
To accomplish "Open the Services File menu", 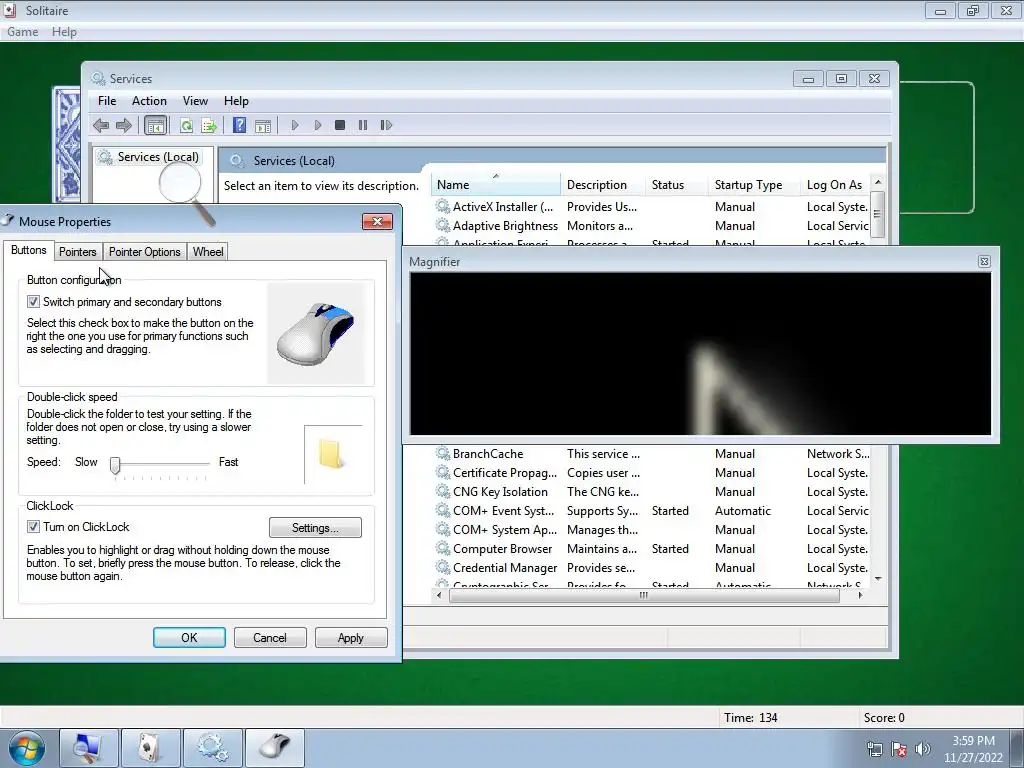I will tap(106, 101).
